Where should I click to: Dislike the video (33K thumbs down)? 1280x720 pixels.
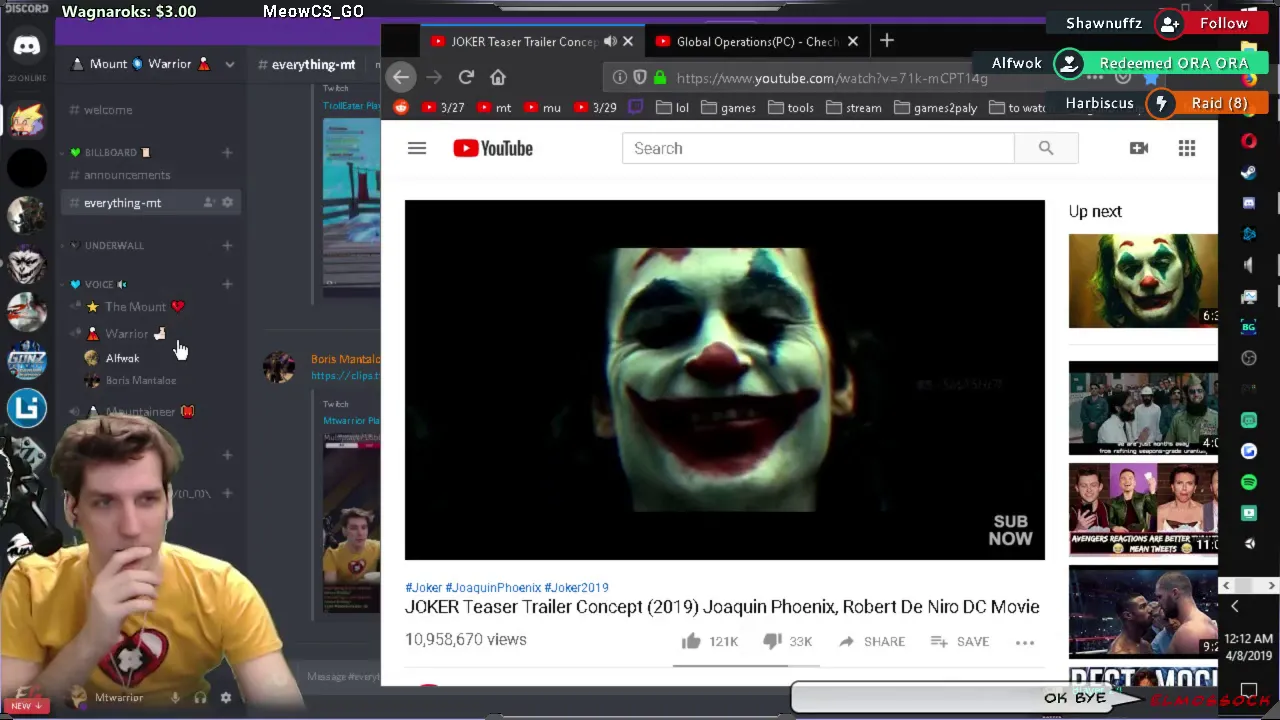click(787, 641)
